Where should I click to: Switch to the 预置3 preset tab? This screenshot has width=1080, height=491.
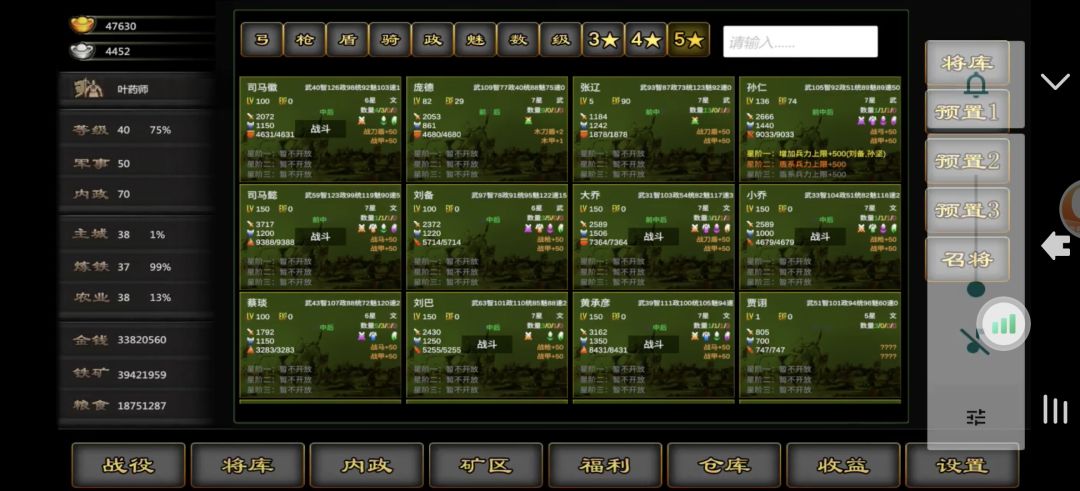(x=967, y=210)
